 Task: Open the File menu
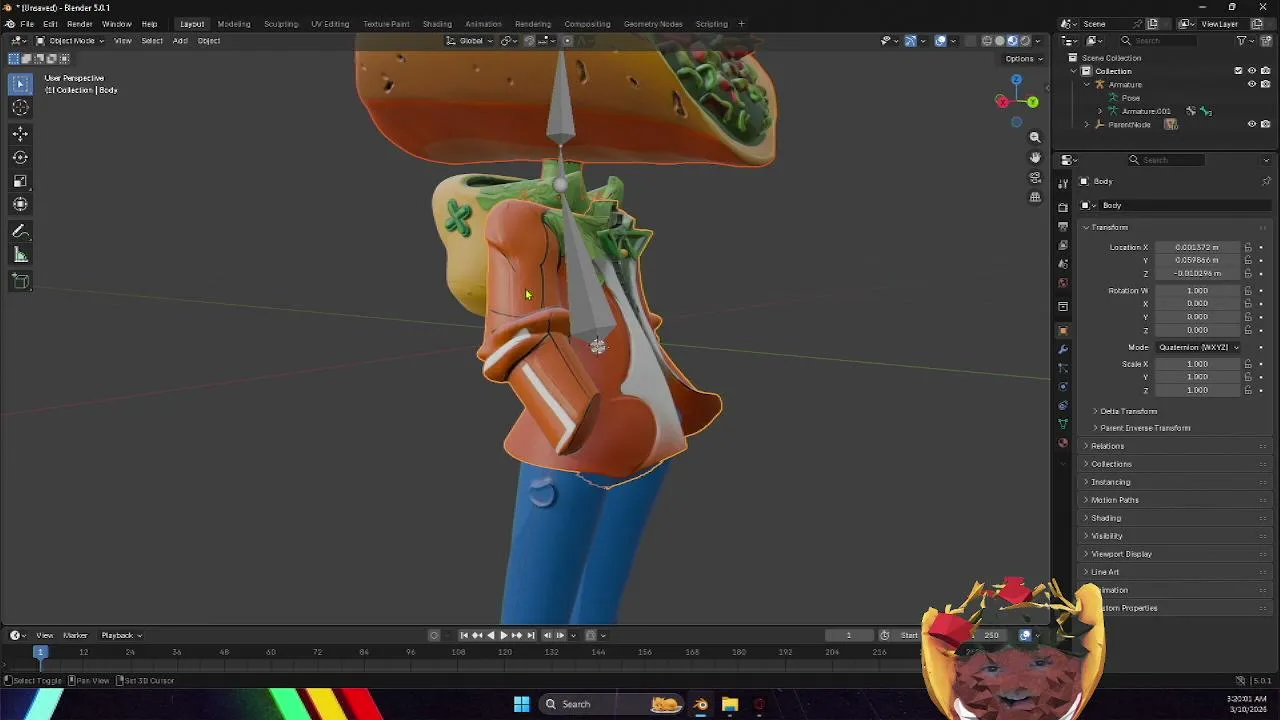pos(27,24)
